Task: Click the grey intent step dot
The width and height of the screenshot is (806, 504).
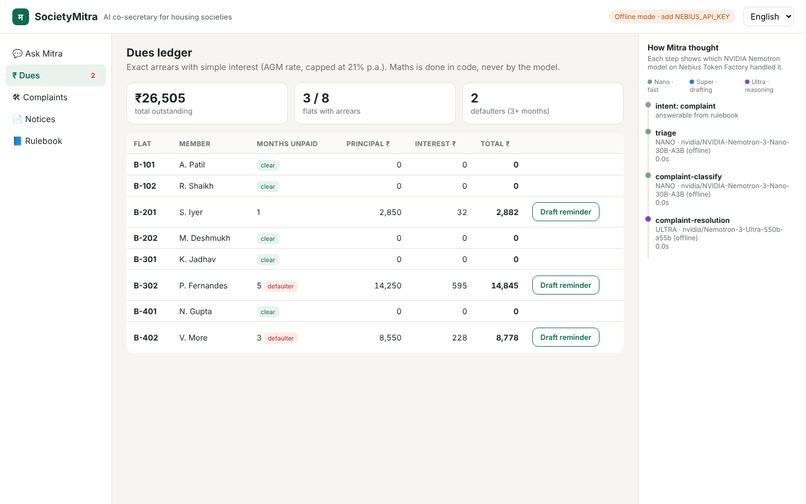Action: [648, 105]
